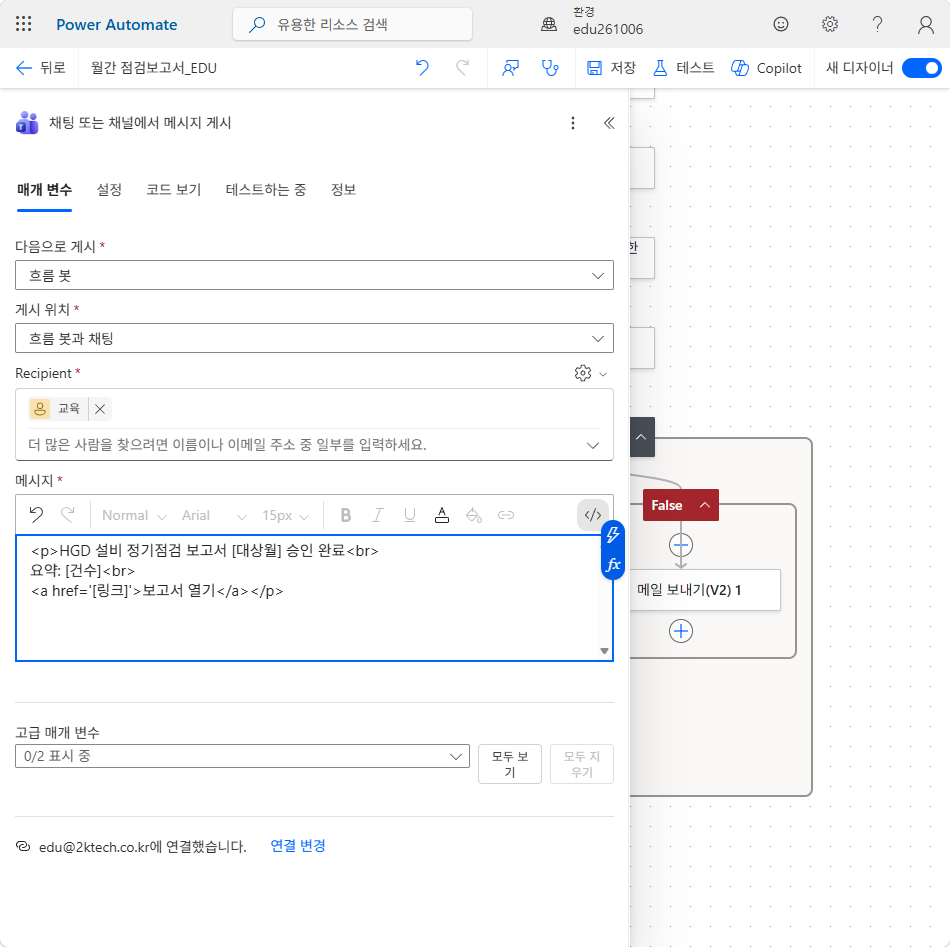This screenshot has height=947, width=950.
Task: Insert an expression with fx icon
Action: (613, 565)
